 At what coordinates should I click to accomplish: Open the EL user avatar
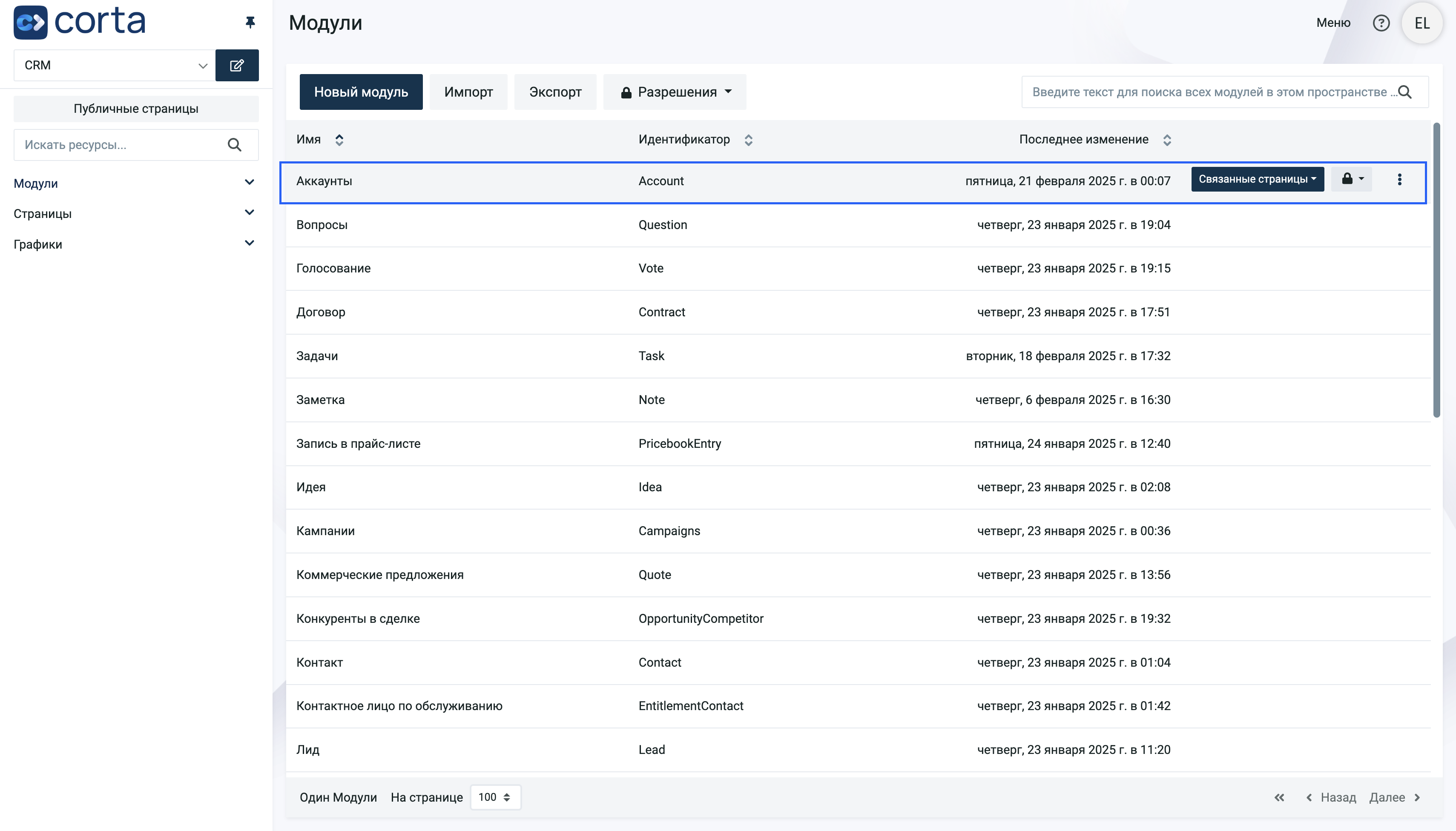tap(1422, 23)
